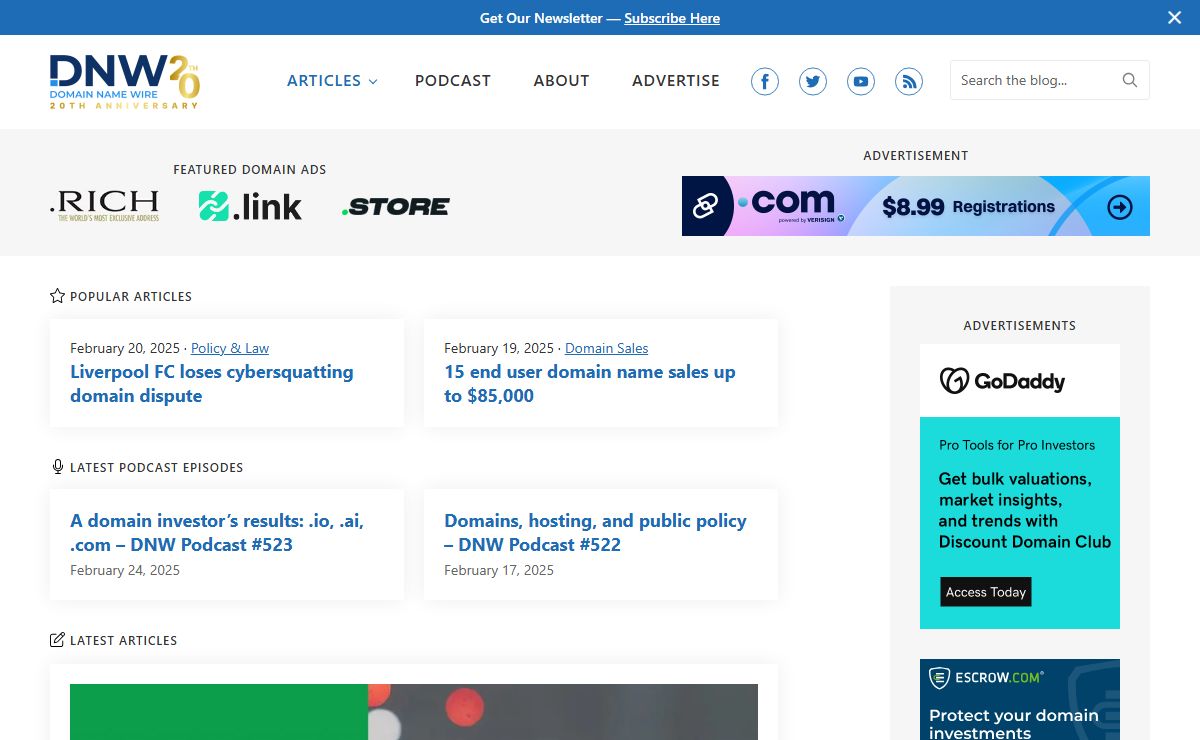Open 15 end user domain name sales article

tap(590, 384)
